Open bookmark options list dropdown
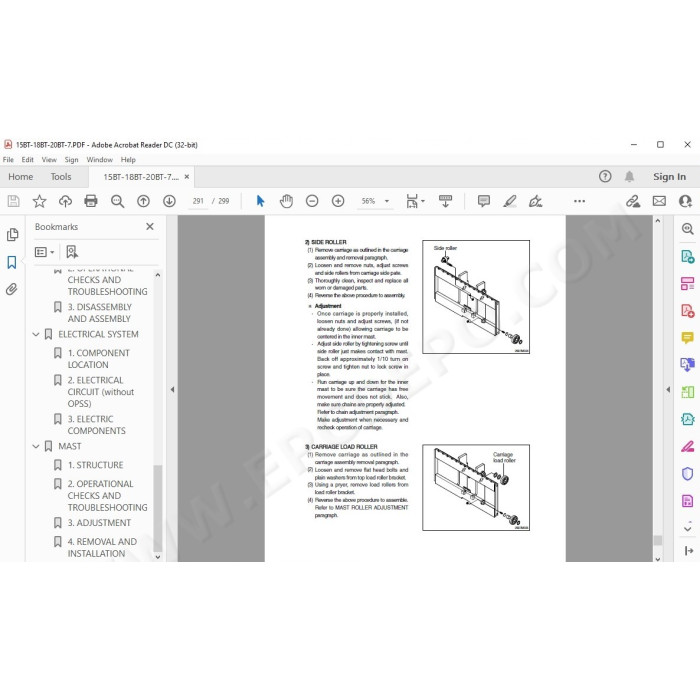700x700 pixels. pyautogui.click(x=44, y=252)
